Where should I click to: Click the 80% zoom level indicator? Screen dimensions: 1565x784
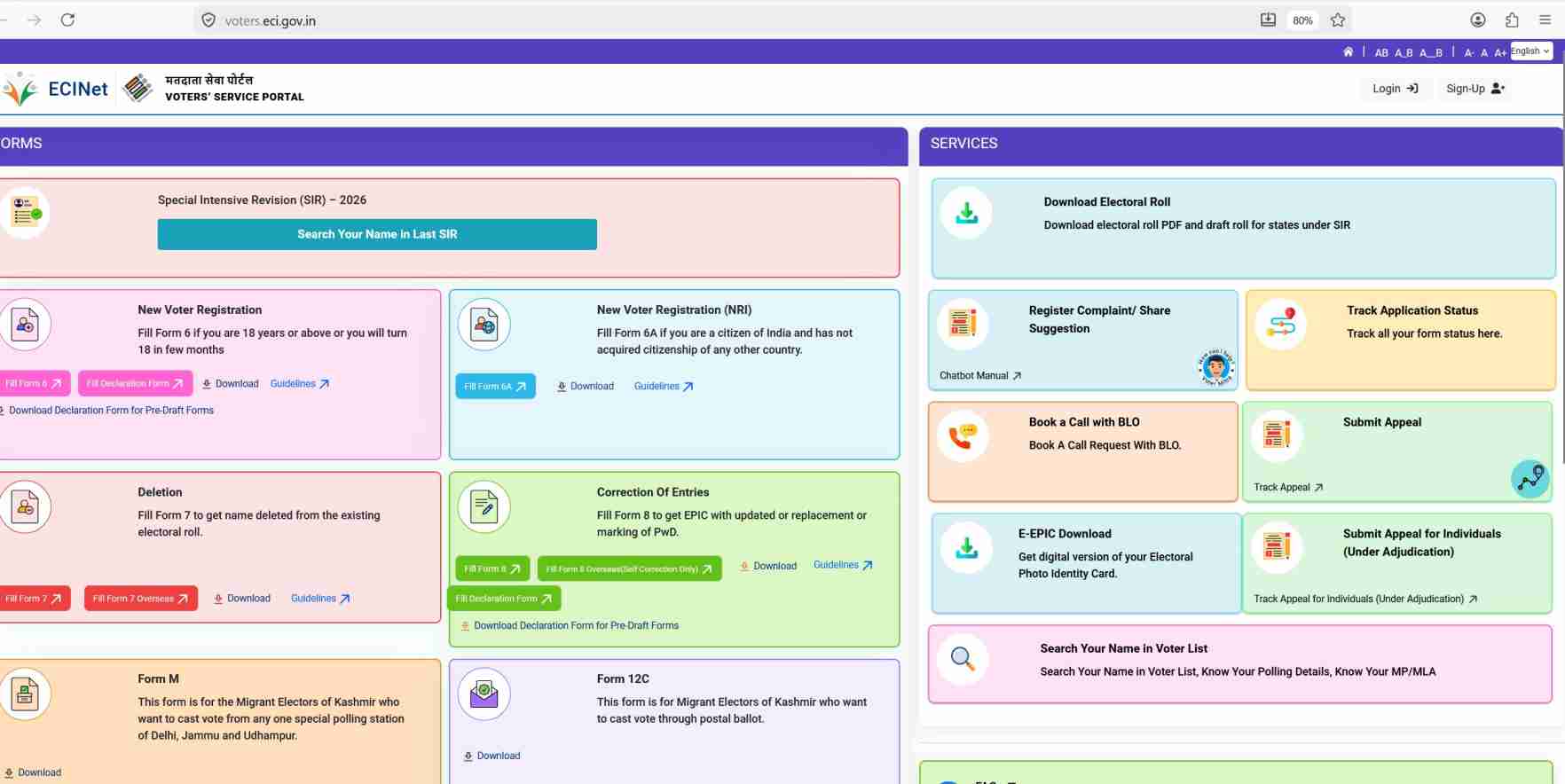(x=1302, y=20)
